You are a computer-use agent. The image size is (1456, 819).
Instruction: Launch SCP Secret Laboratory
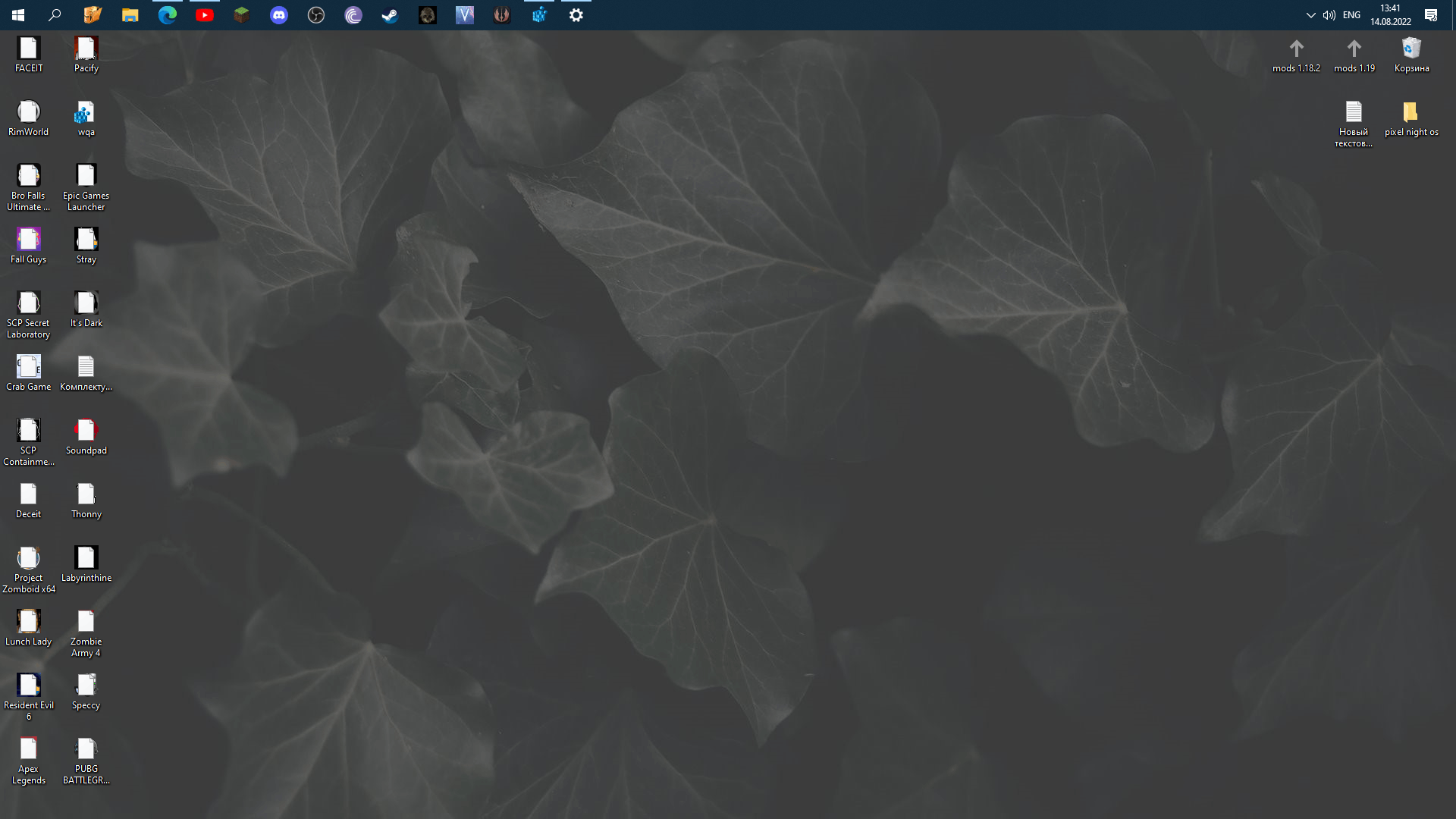(28, 312)
